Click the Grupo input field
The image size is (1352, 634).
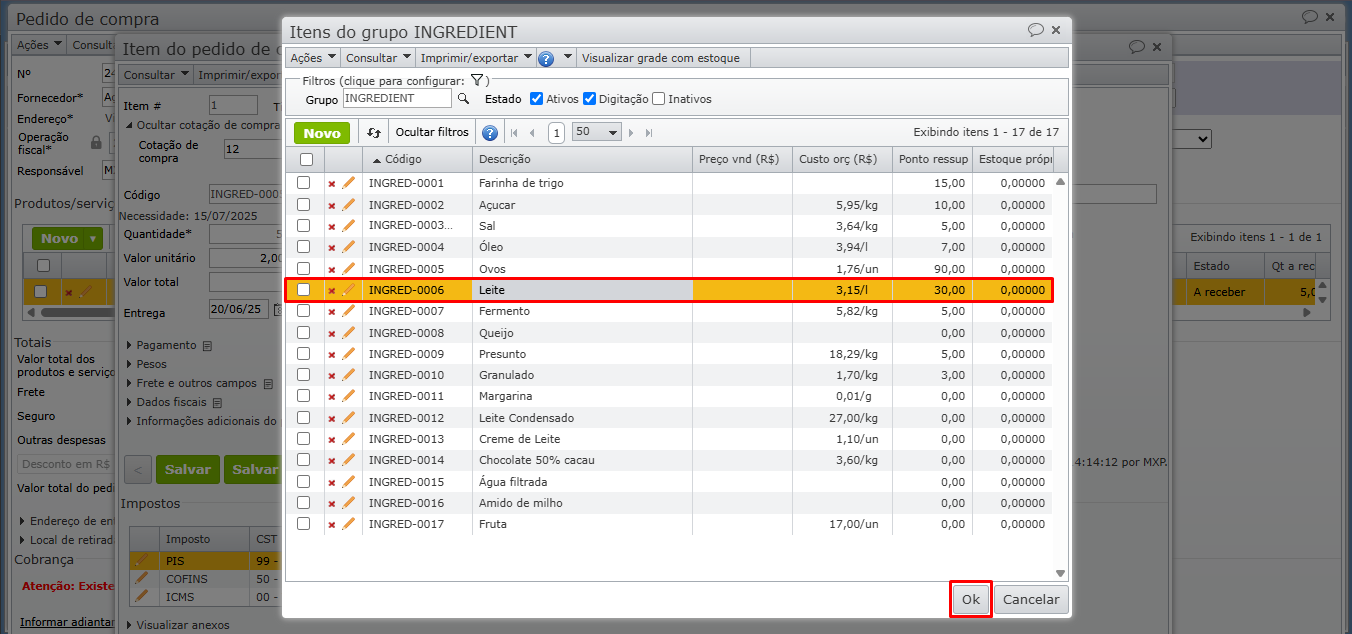(x=397, y=99)
